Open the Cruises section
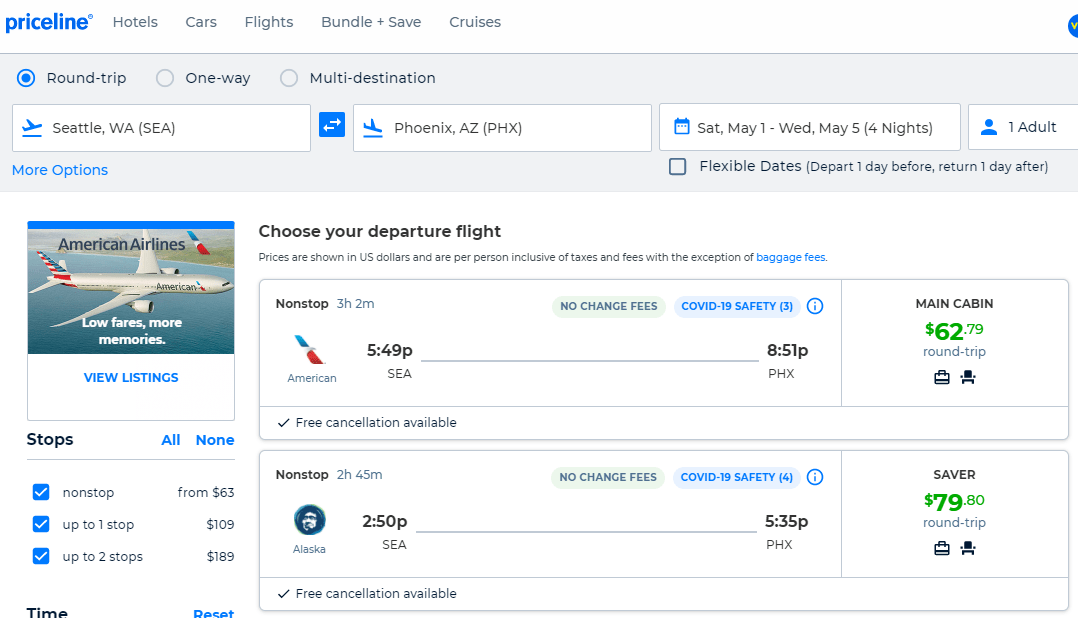This screenshot has height=618, width=1078. click(x=475, y=22)
